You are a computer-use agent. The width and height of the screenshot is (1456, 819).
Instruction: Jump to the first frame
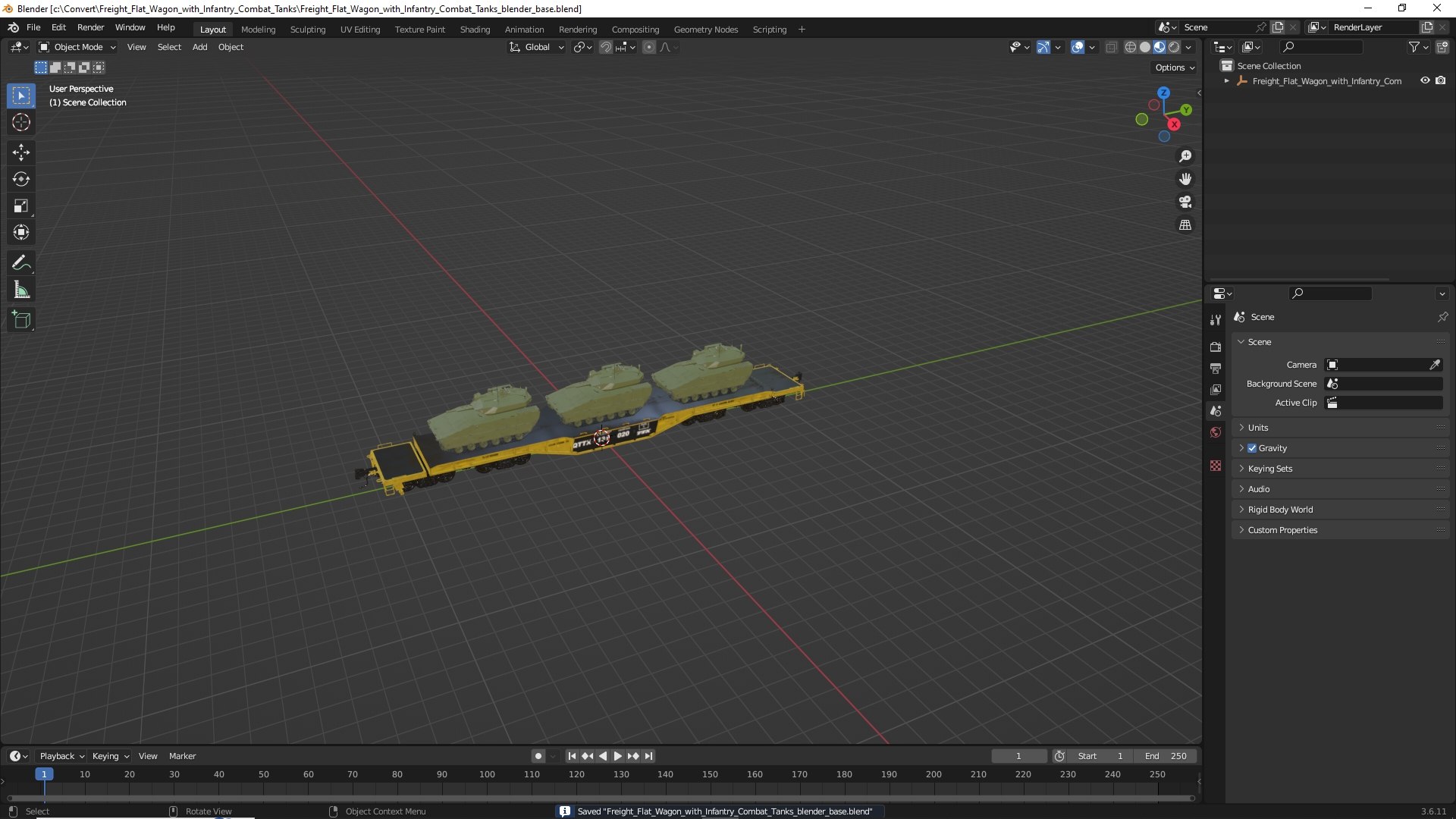point(572,756)
